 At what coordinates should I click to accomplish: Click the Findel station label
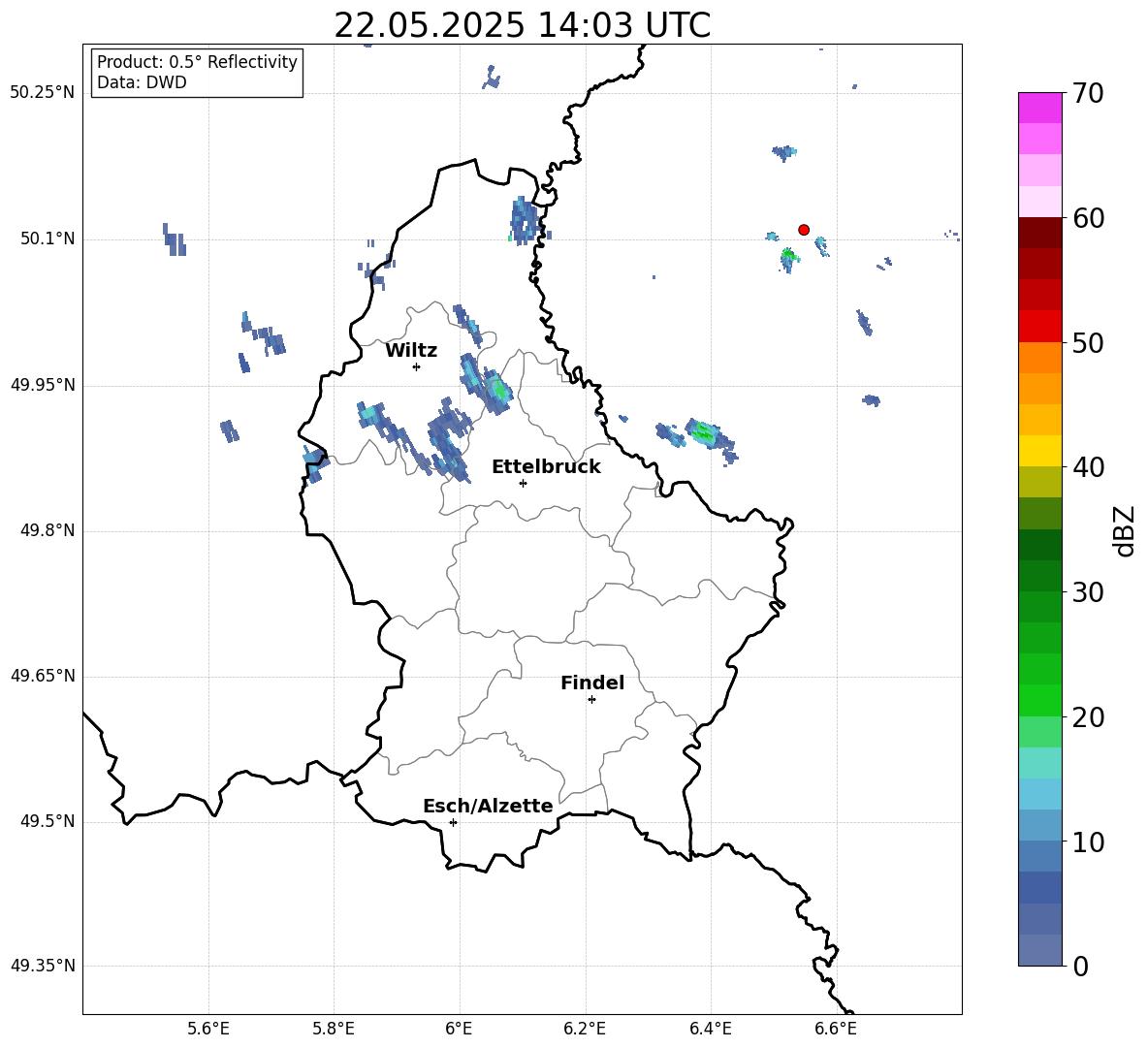[x=592, y=683]
